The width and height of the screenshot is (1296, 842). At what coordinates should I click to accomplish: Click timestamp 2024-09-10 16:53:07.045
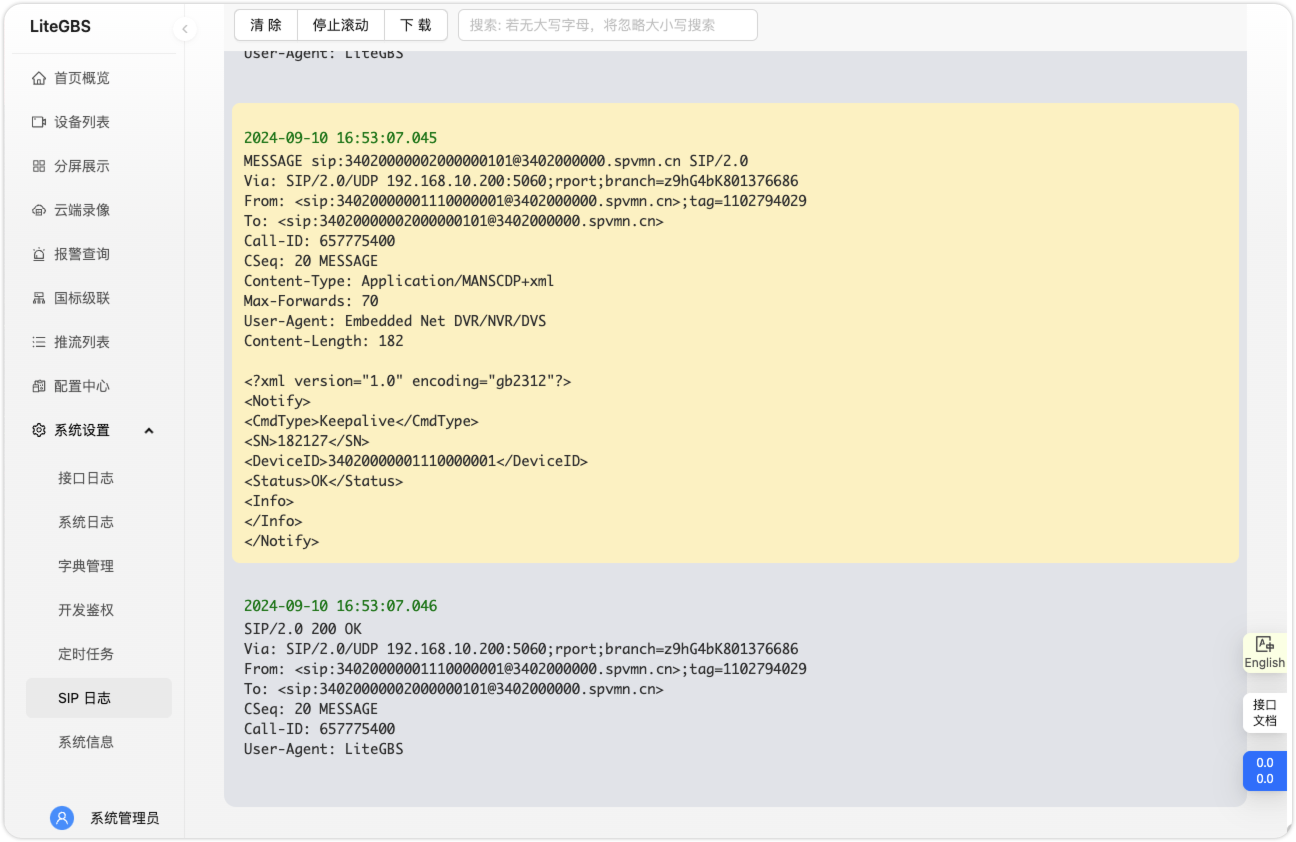click(340, 138)
